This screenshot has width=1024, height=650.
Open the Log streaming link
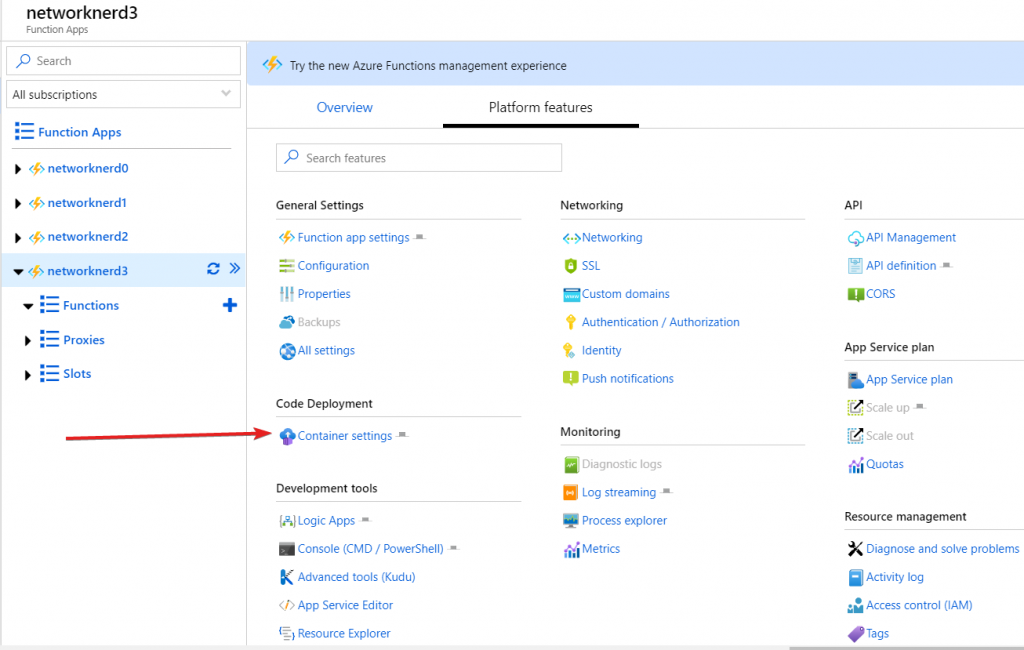[618, 493]
